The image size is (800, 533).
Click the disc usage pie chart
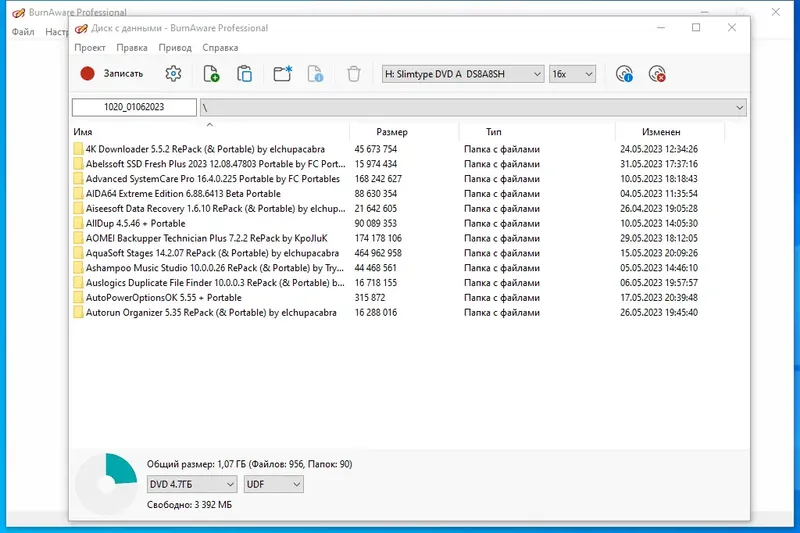pos(106,484)
